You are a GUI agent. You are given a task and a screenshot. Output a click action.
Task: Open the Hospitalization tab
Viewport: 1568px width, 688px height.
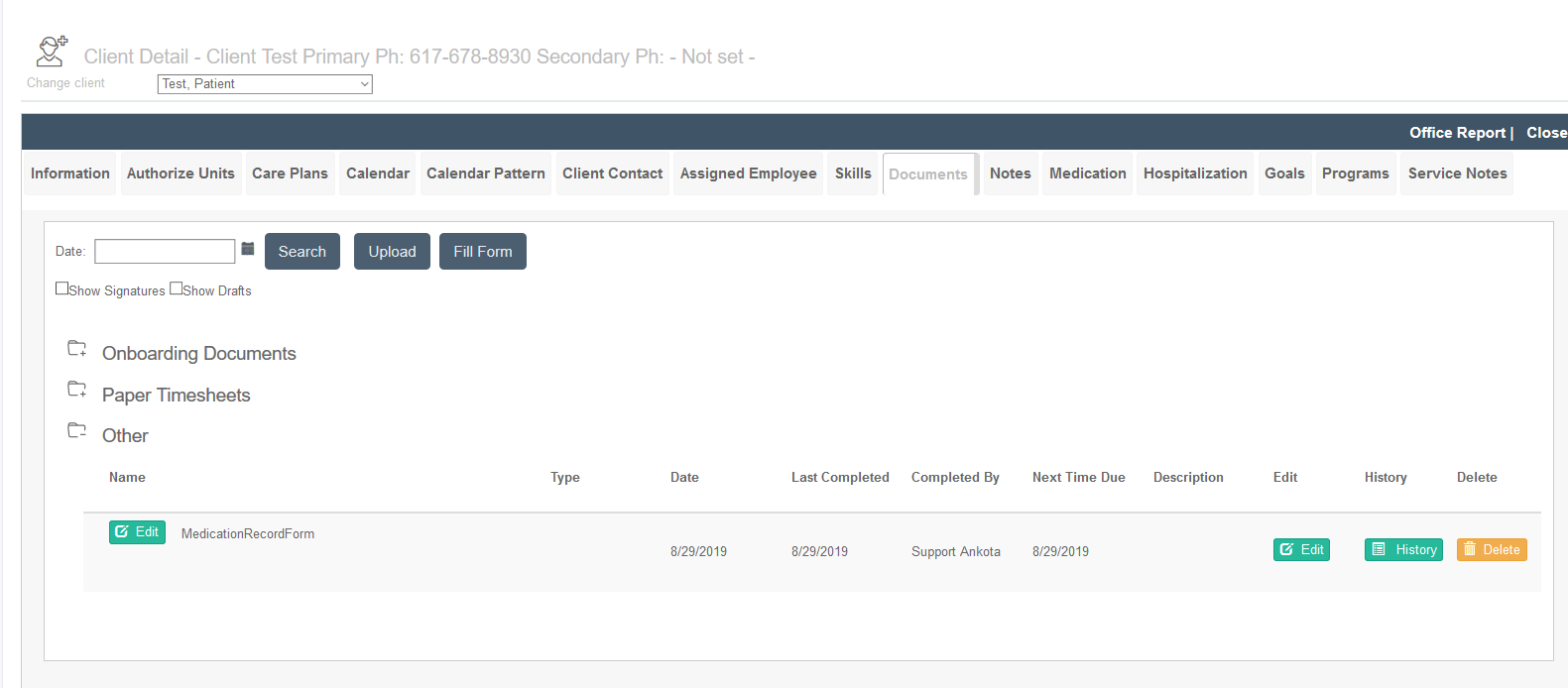[x=1195, y=173]
